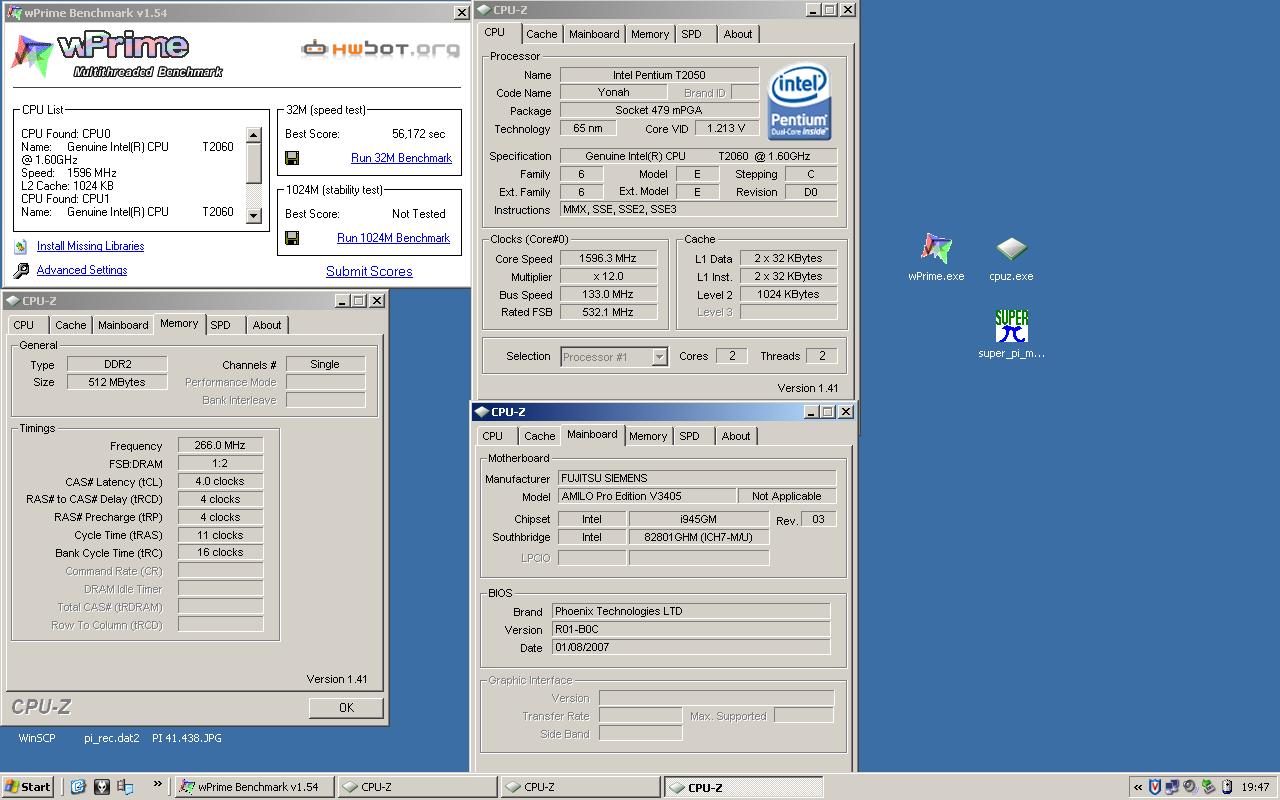This screenshot has width=1280, height=800.
Task: Open About tab in CPU-Z processor window
Action: (738, 34)
